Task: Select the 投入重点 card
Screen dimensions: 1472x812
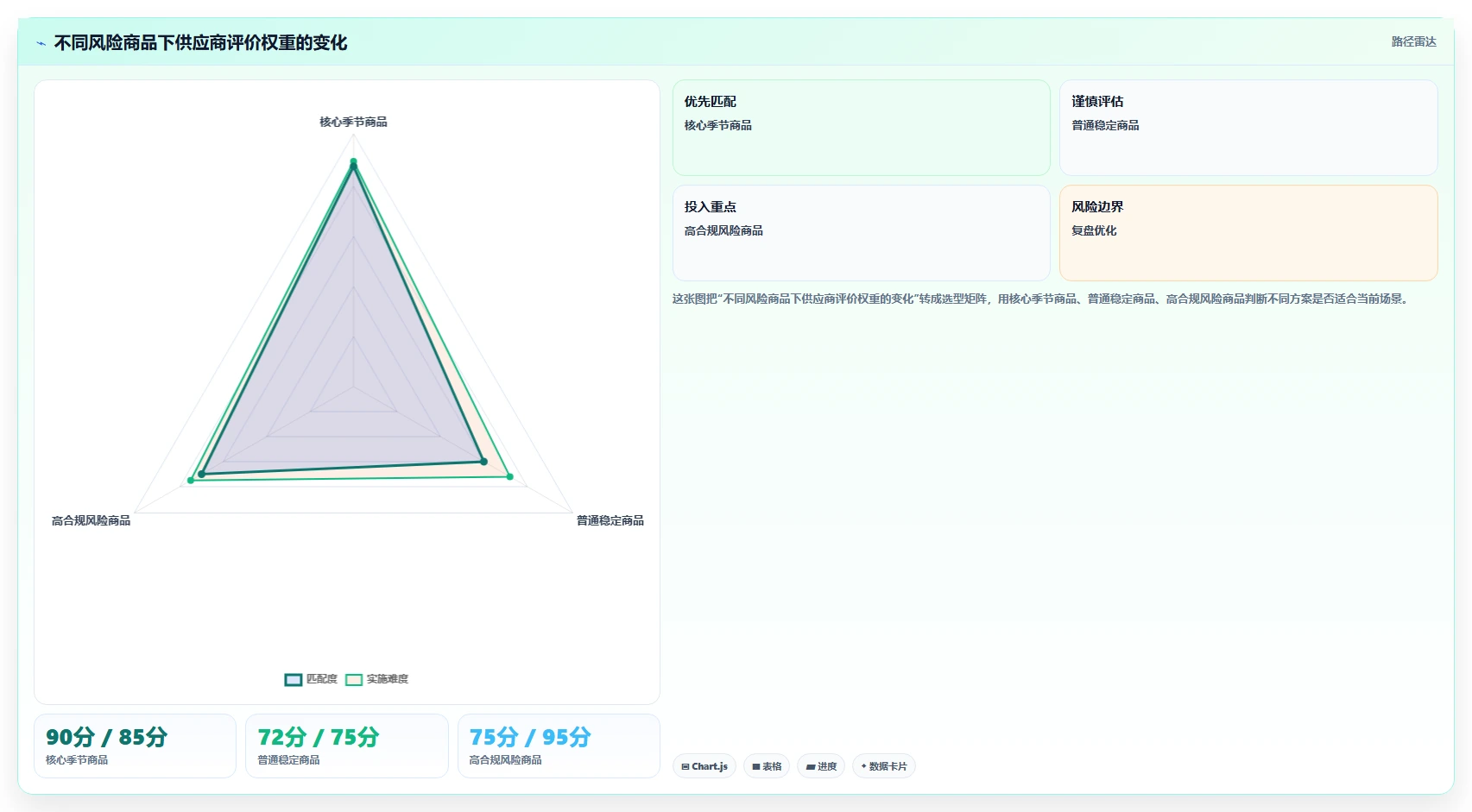Action: point(861,233)
